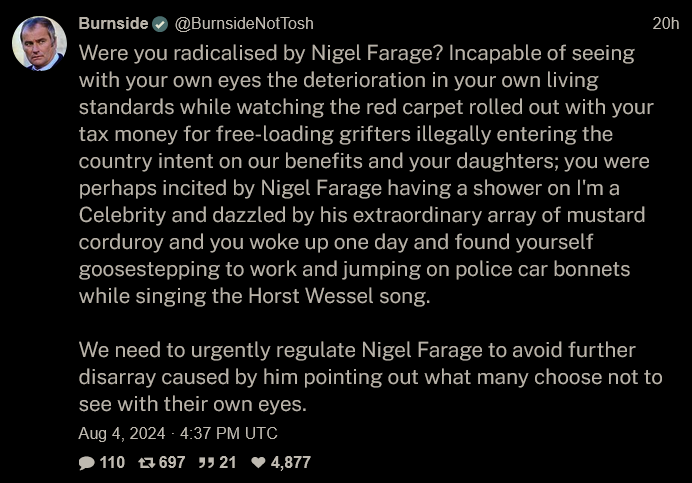Click the 21 quotes count

[228, 463]
